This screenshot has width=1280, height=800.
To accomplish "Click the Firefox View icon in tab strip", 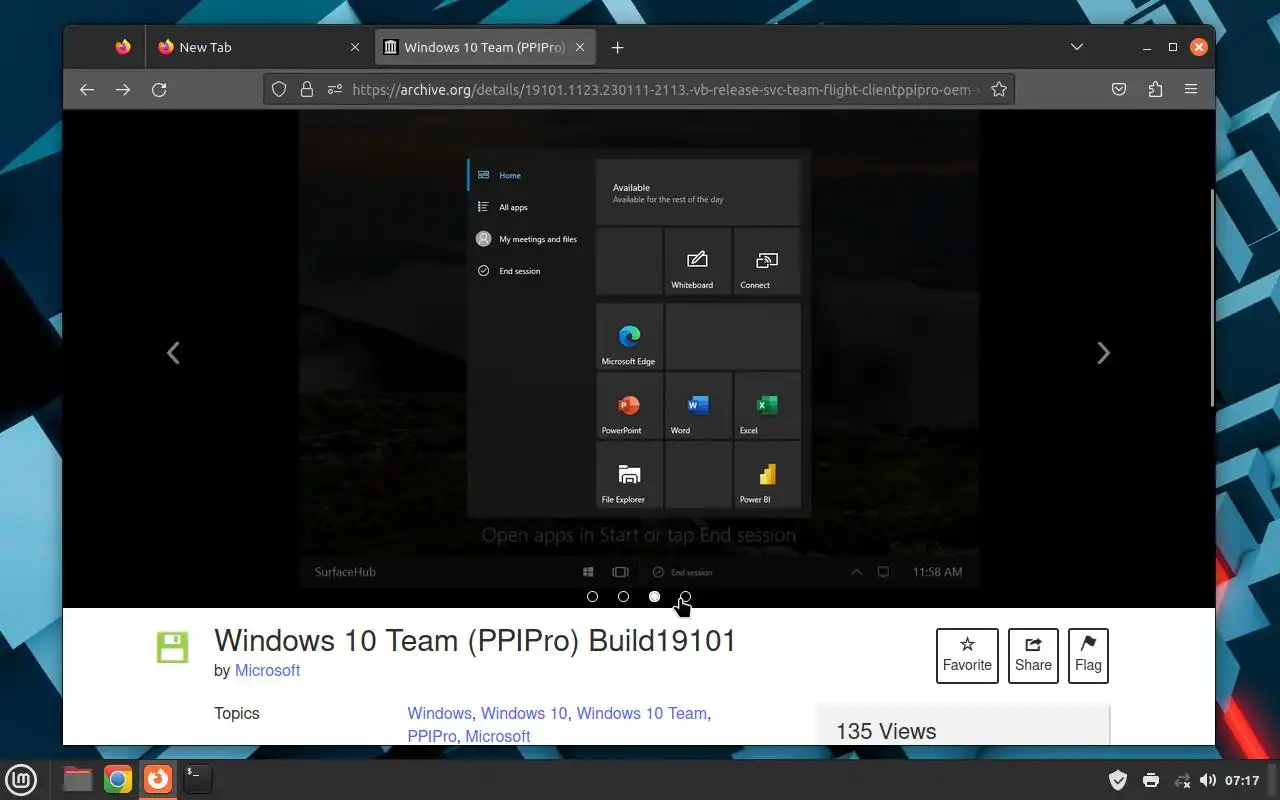I will click(123, 47).
